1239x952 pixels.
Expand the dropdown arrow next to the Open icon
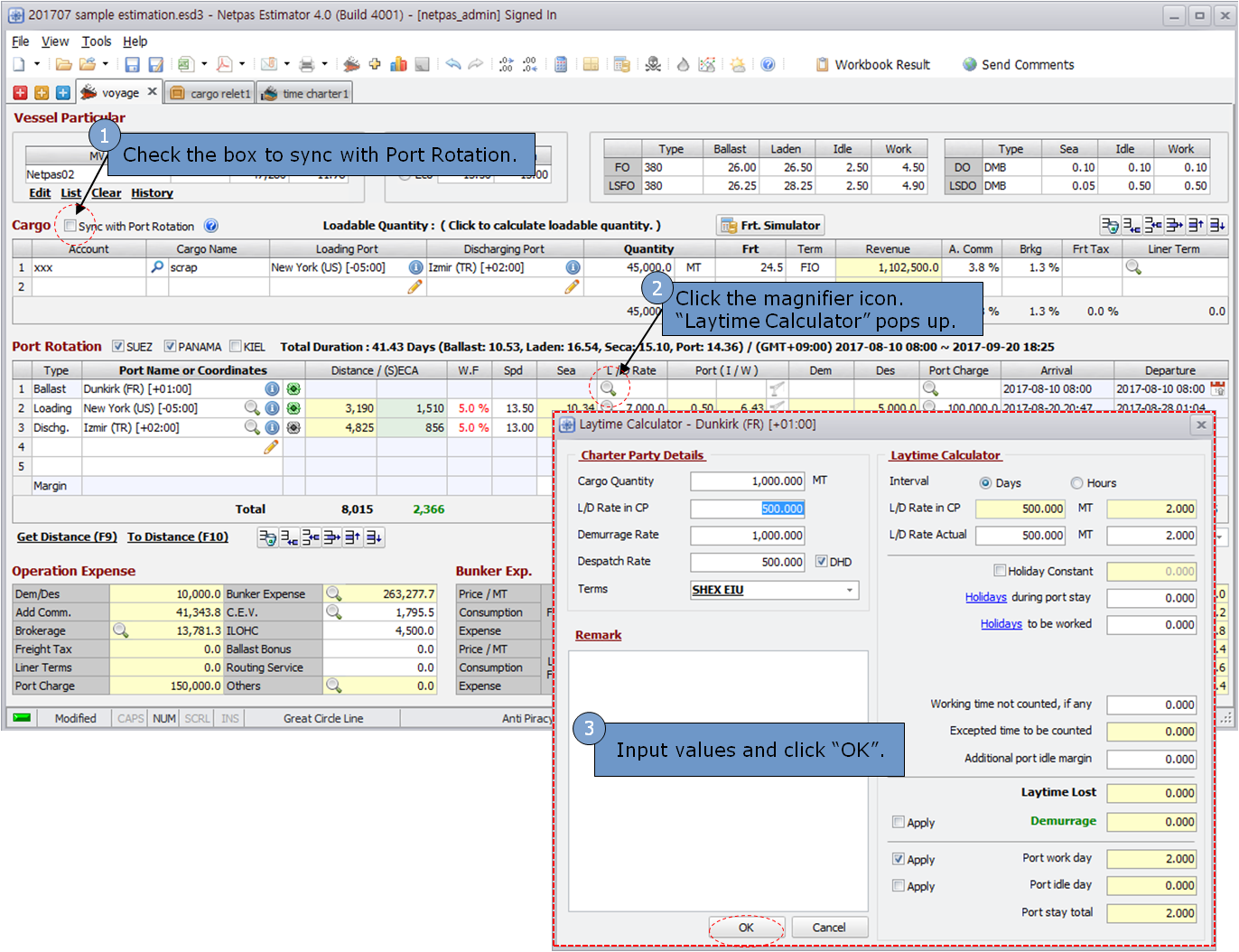[106, 64]
